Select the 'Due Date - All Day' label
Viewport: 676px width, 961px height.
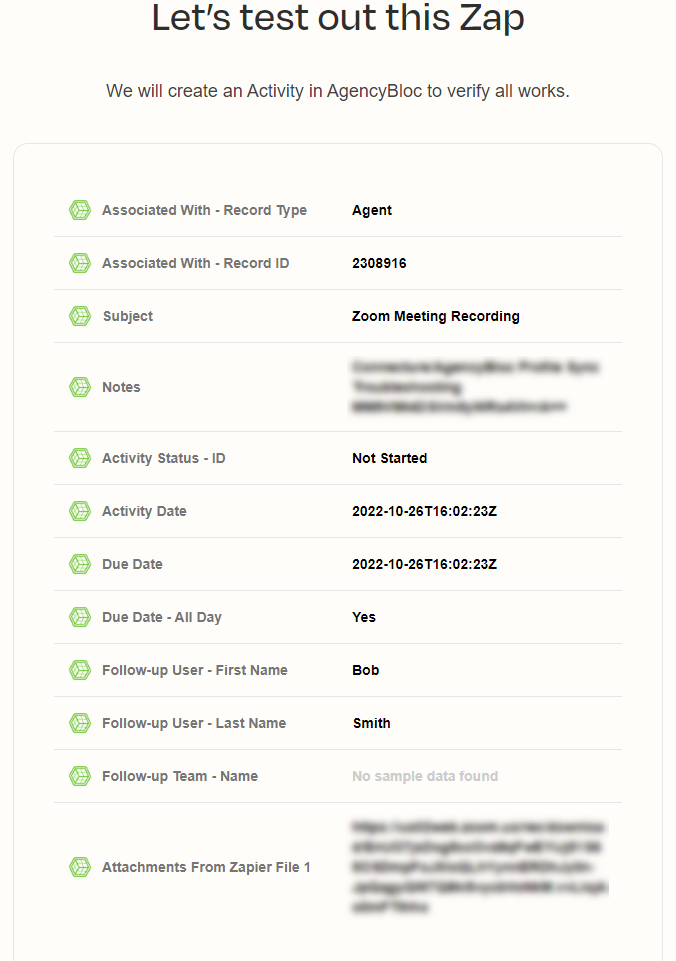[x=162, y=617]
